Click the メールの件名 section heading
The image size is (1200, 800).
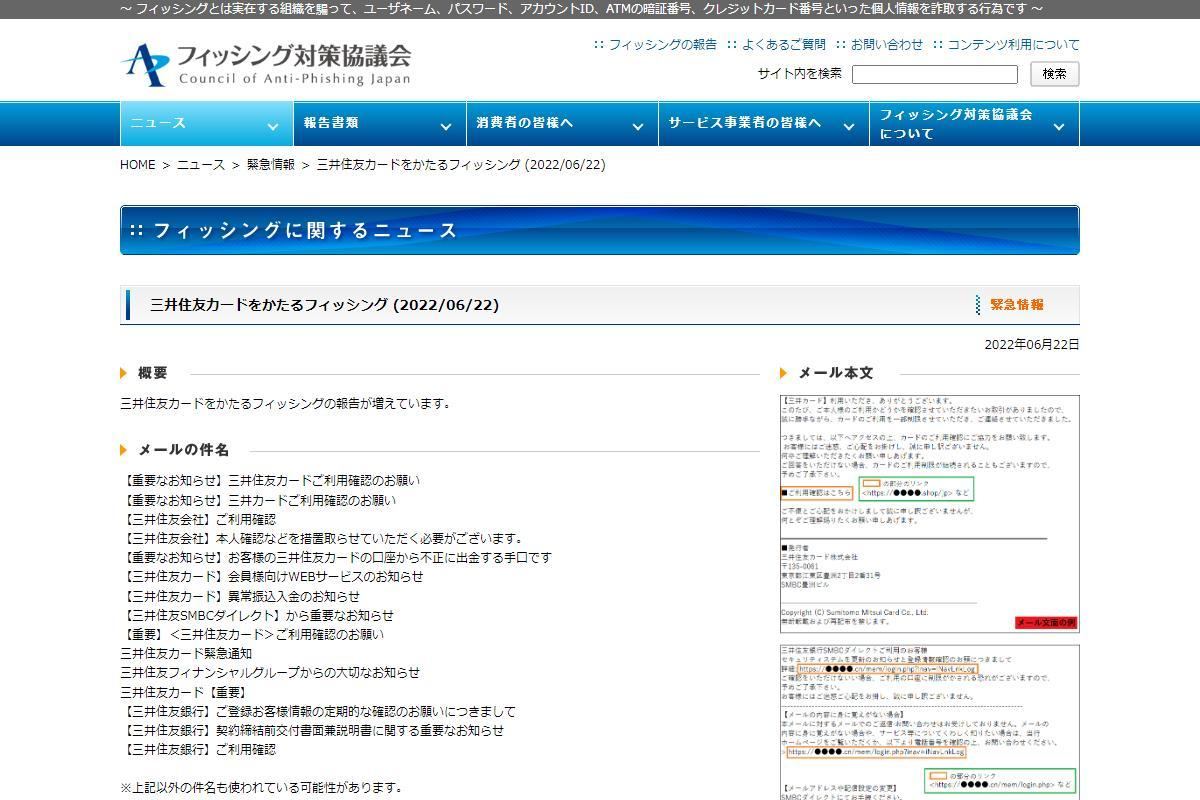184,450
